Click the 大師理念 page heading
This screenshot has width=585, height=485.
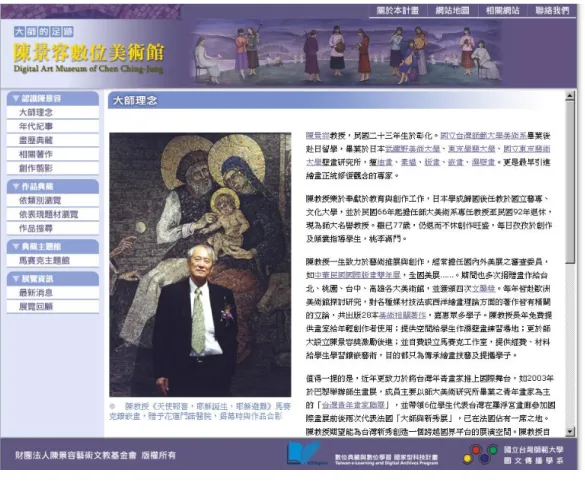pos(135,100)
